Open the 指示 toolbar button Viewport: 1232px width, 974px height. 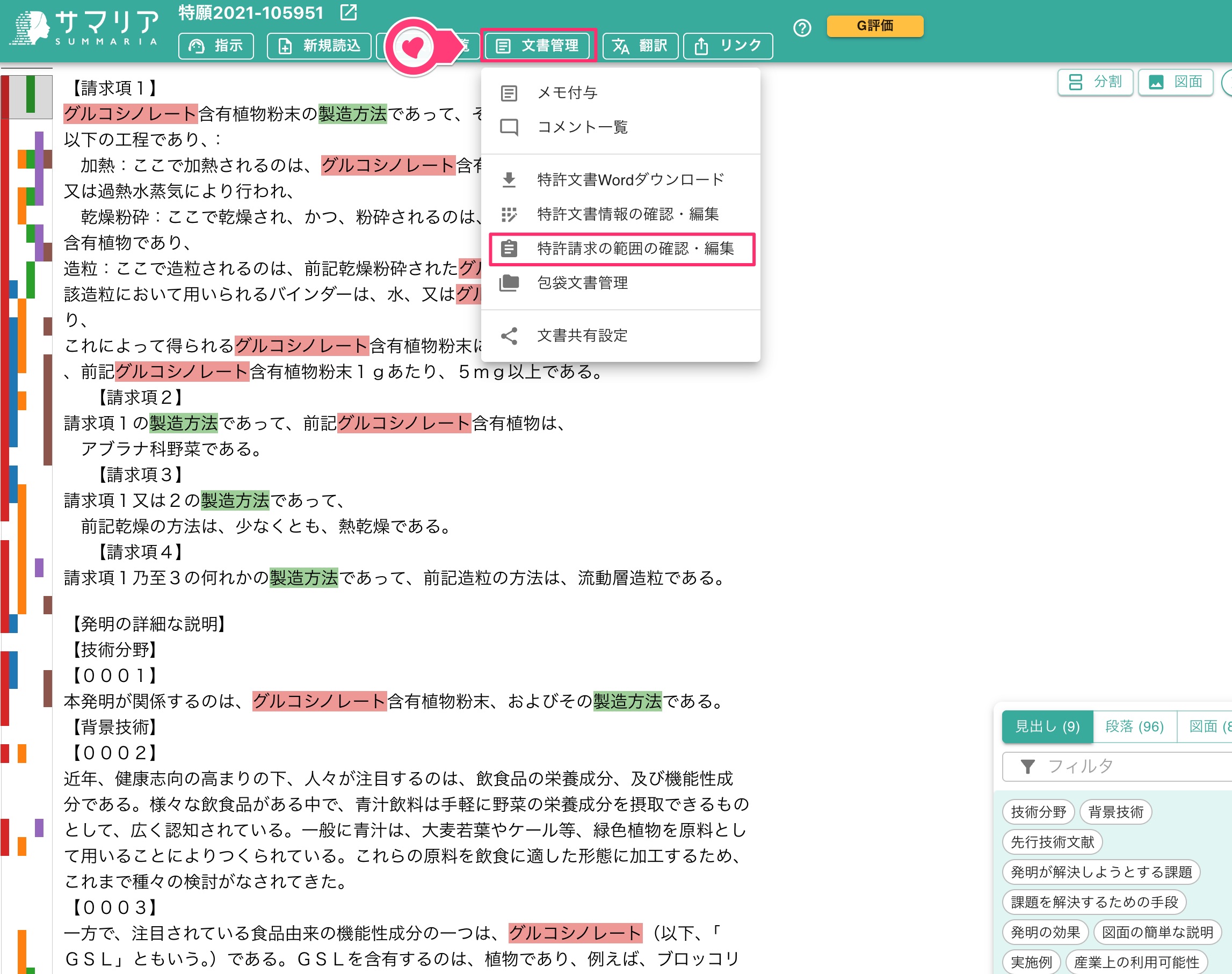(215, 46)
